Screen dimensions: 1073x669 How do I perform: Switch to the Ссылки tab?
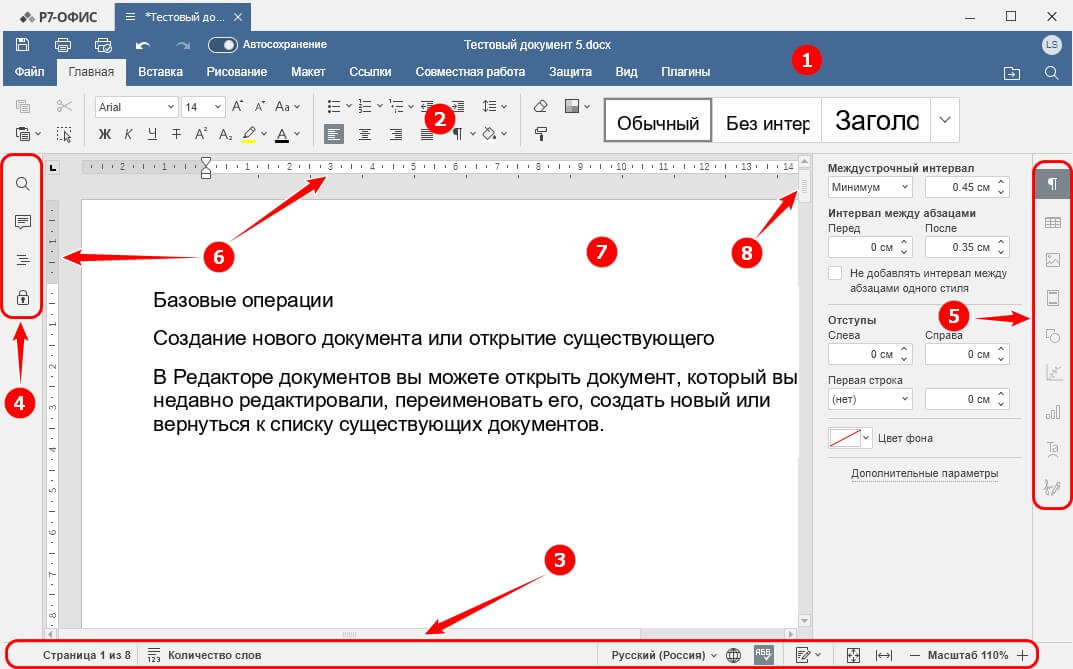point(370,72)
